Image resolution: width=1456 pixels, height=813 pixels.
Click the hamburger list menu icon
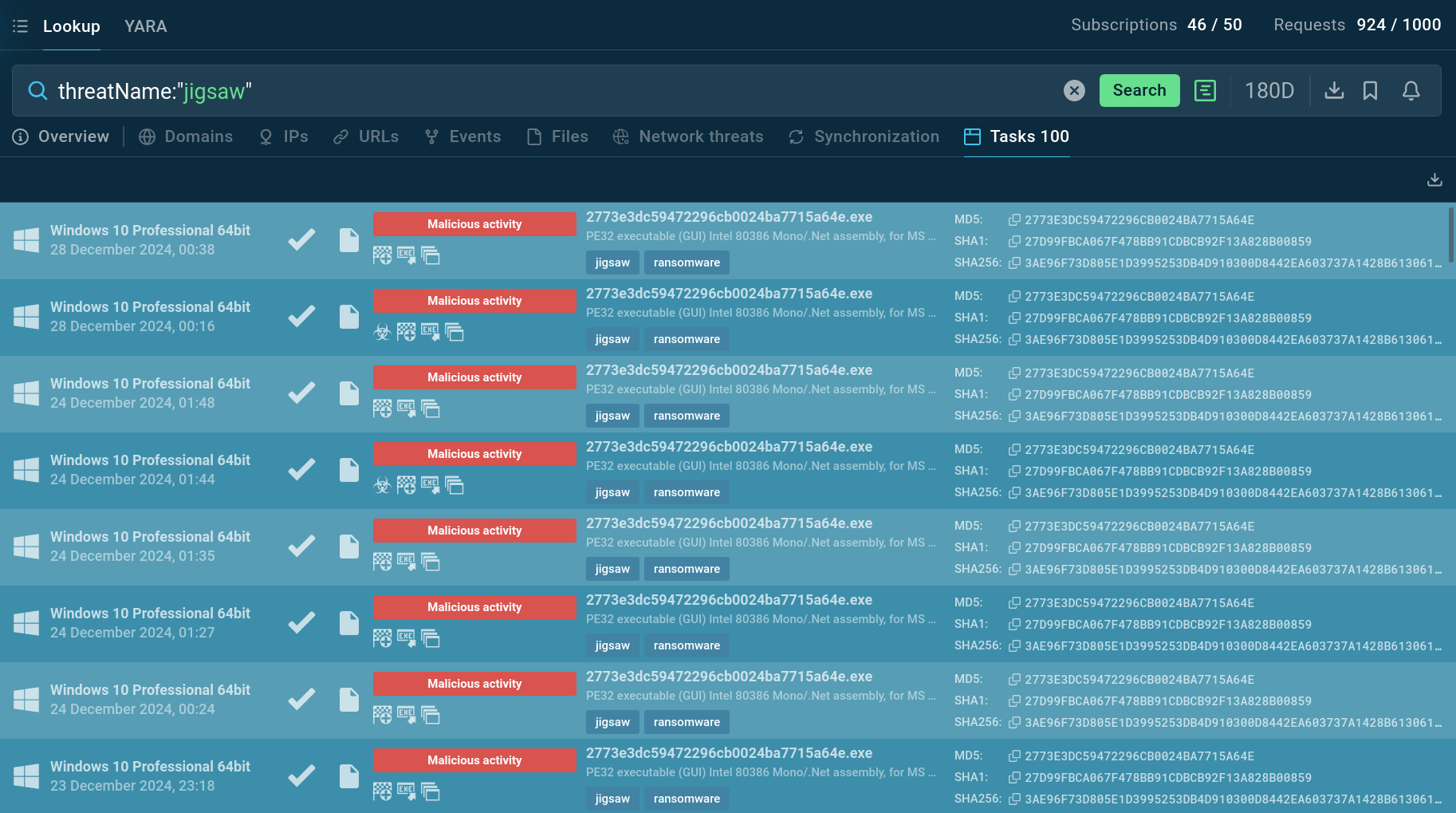pyautogui.click(x=21, y=26)
